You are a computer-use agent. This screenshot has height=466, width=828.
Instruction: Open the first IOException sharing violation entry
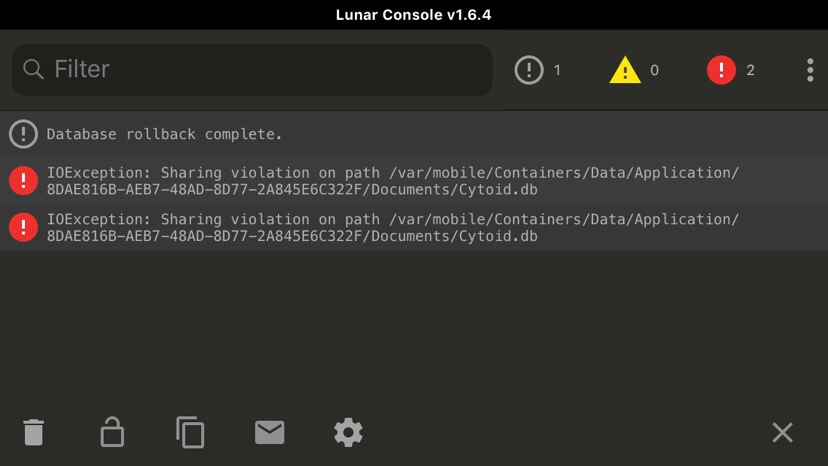[x=414, y=181]
